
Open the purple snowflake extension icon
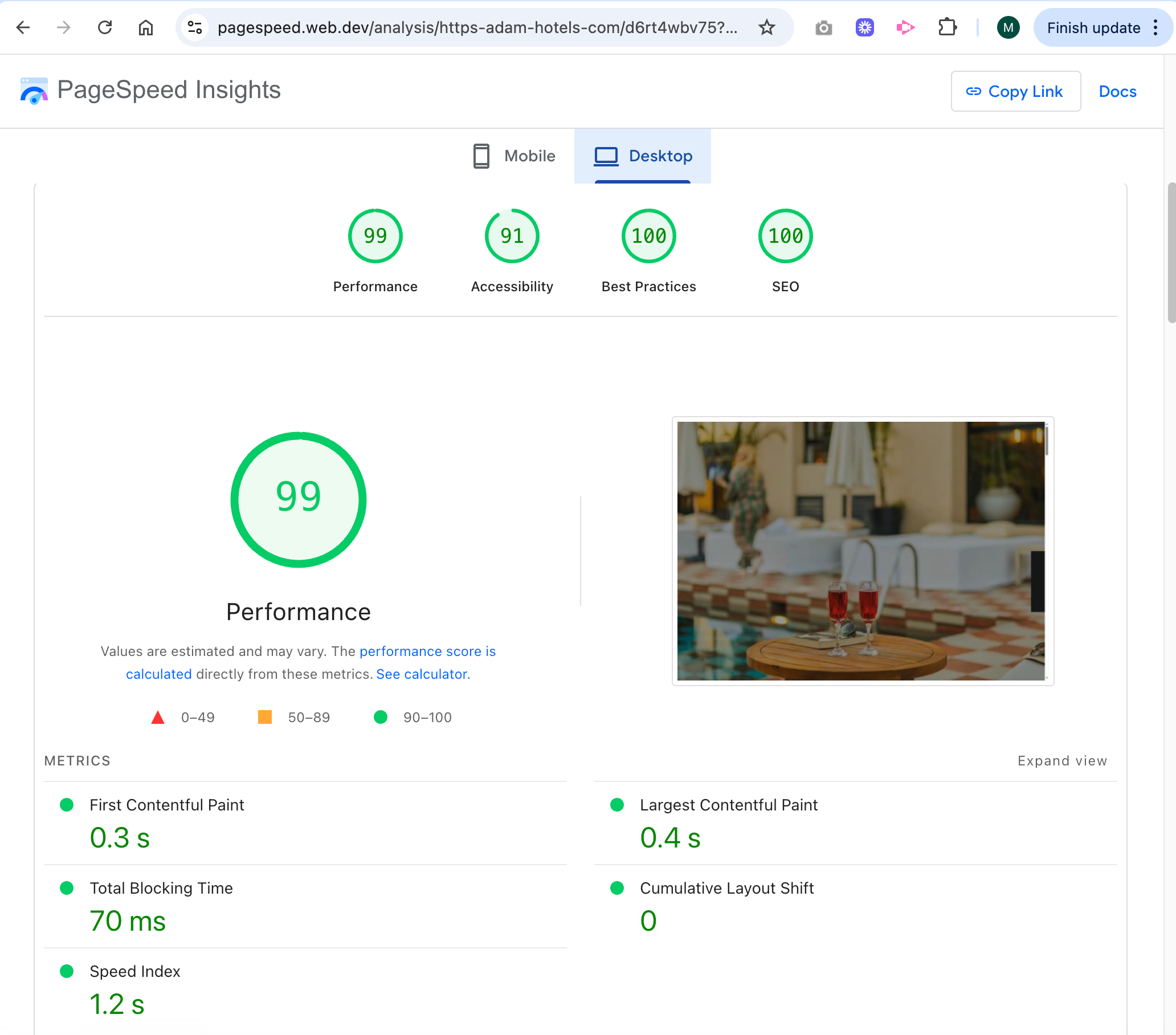point(864,27)
